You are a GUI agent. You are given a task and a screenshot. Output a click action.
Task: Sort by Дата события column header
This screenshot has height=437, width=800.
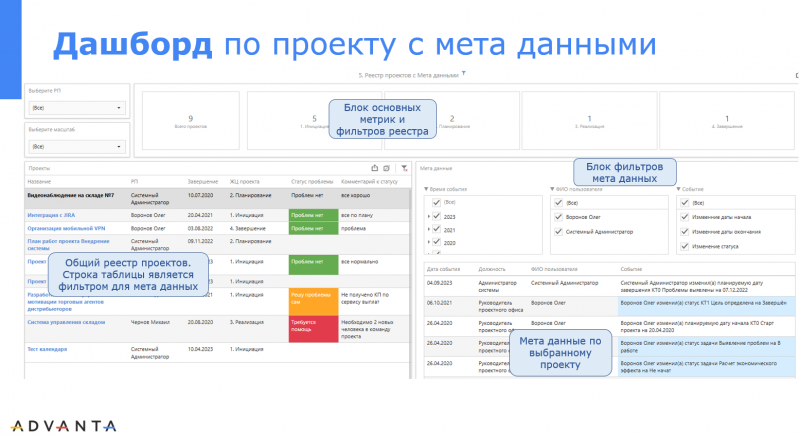(442, 269)
